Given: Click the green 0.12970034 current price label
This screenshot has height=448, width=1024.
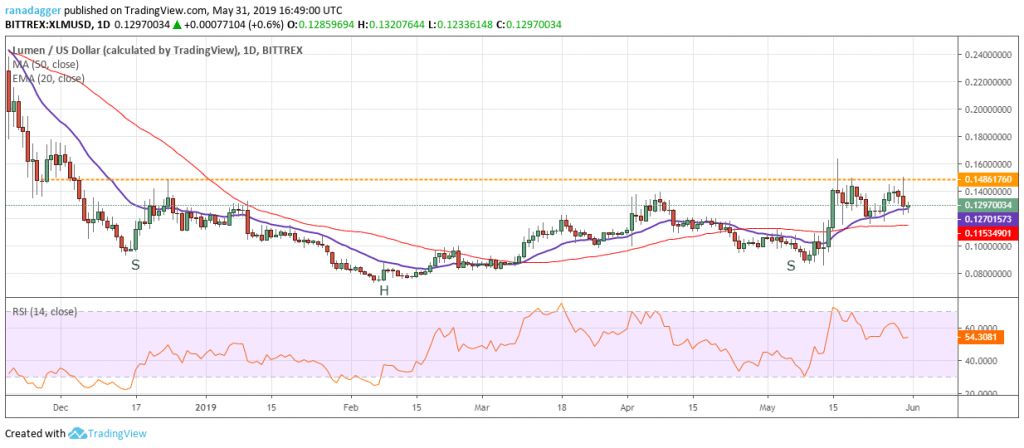Looking at the screenshot, I should click(987, 205).
